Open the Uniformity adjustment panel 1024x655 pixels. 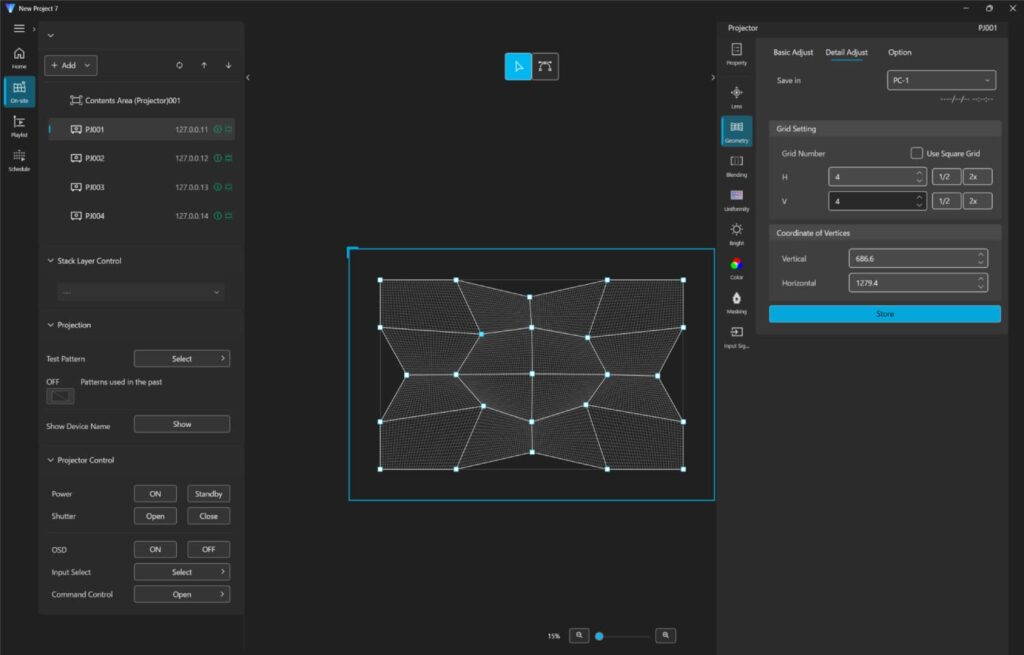(736, 199)
